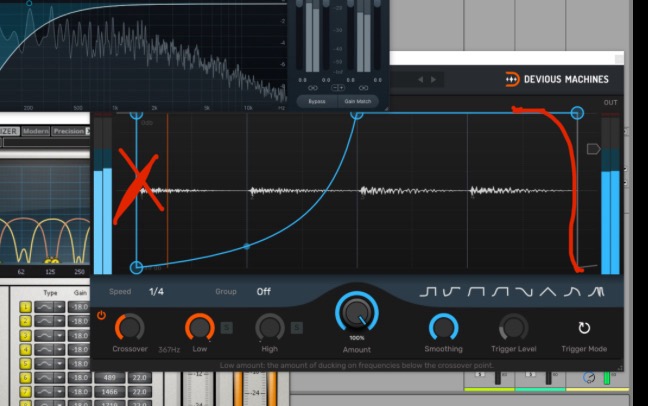Click the blue pan knob in the Ableton mixer
Screen dimensions: 648x406
pyautogui.click(x=589, y=377)
